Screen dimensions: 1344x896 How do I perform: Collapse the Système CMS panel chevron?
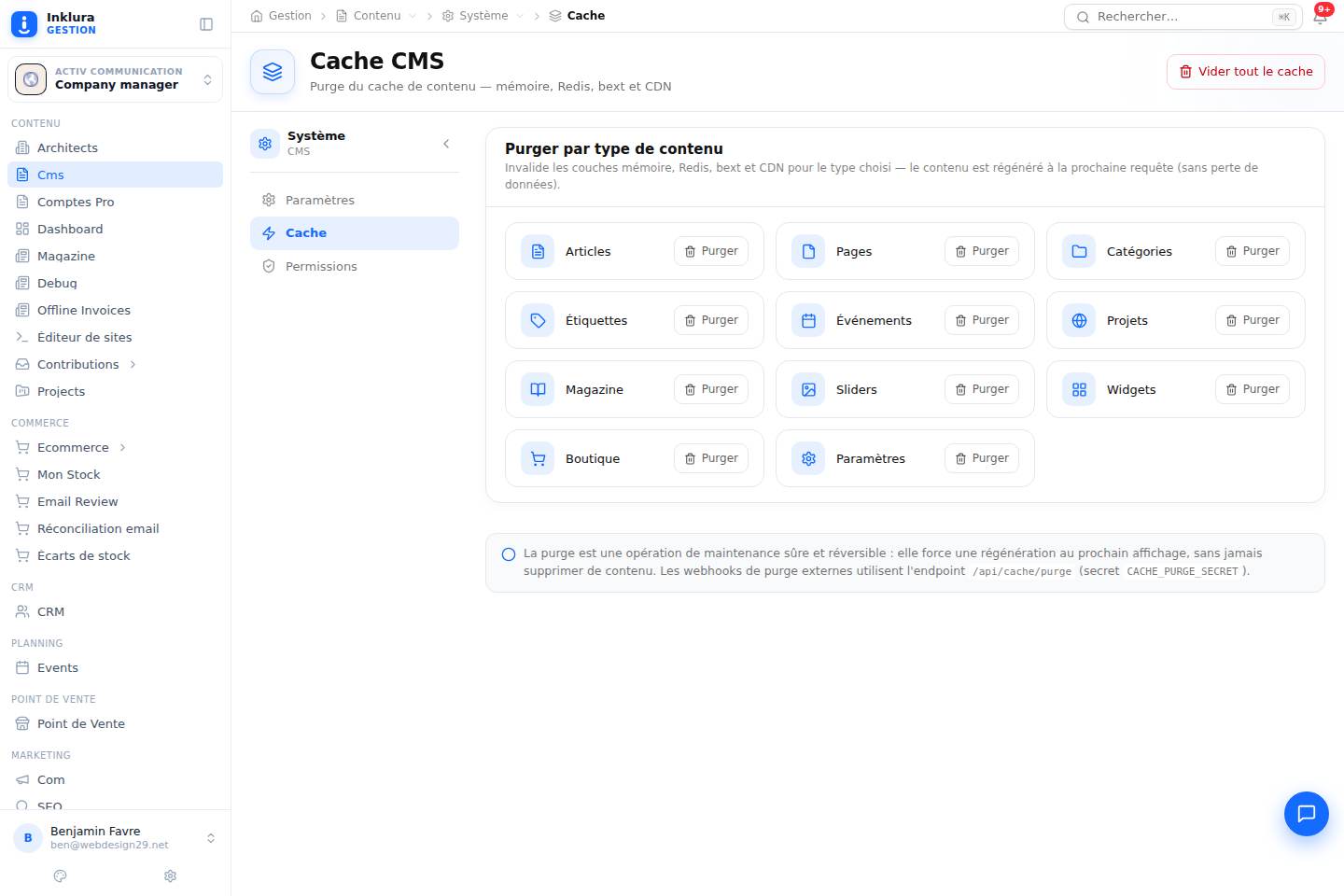click(446, 144)
